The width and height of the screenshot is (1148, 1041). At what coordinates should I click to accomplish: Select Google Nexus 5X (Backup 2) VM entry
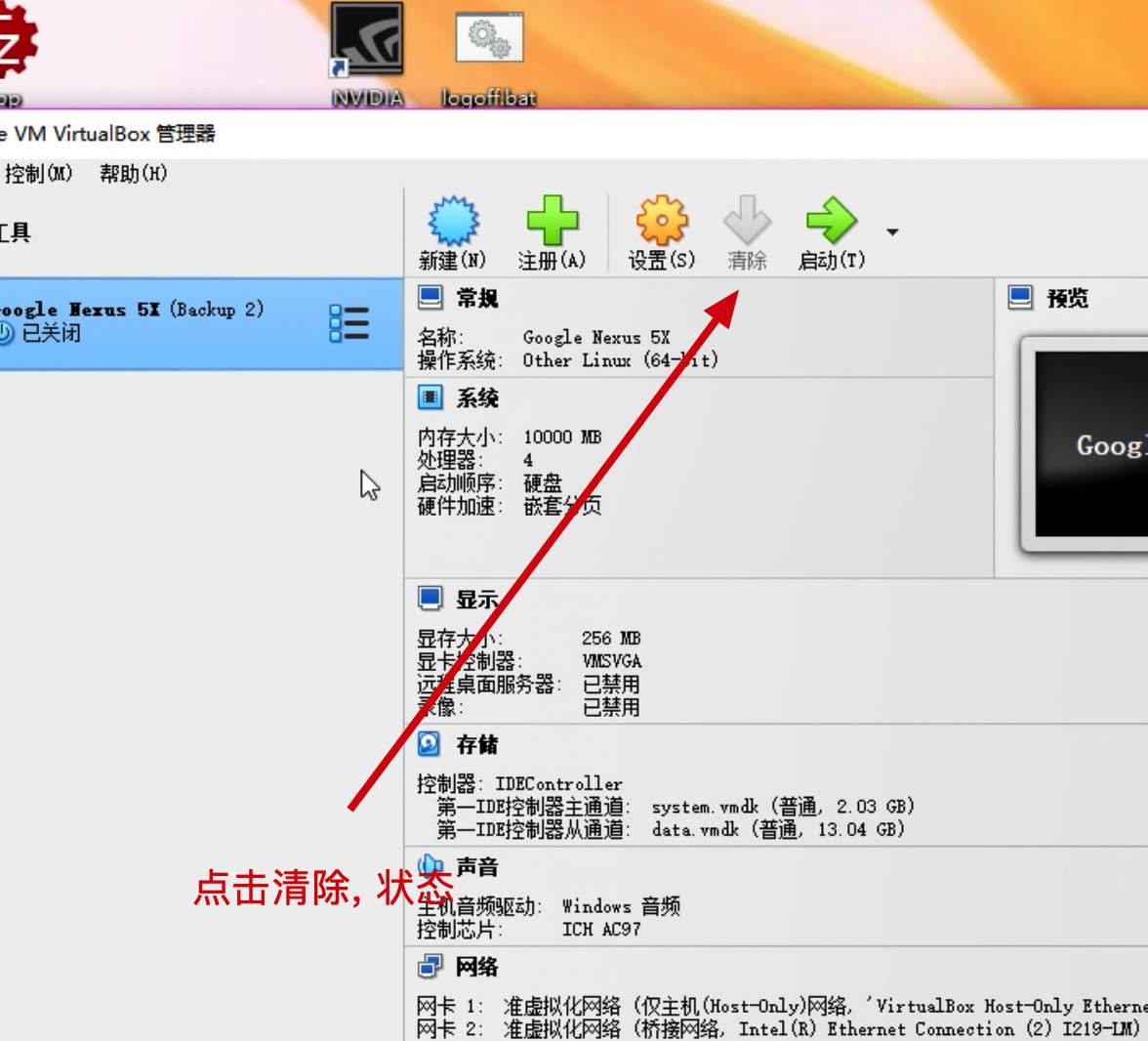[x=201, y=323]
